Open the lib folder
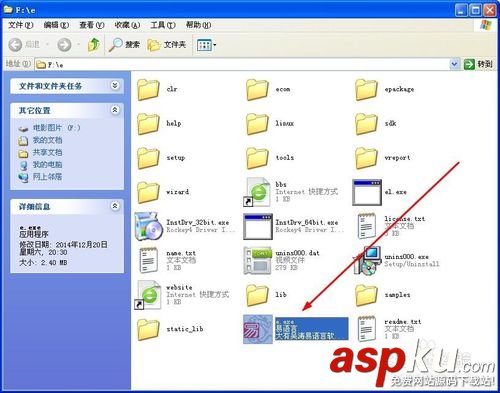 pyautogui.click(x=257, y=295)
